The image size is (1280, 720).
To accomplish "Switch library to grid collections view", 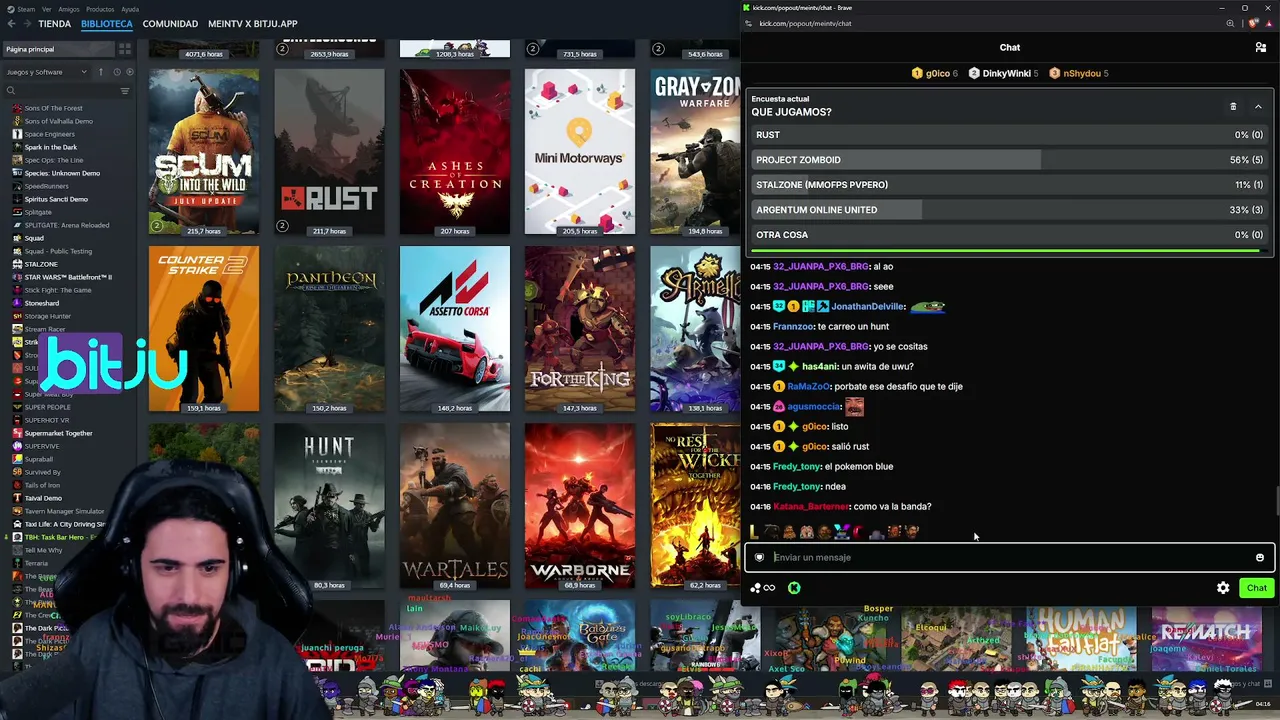I will (x=125, y=49).
